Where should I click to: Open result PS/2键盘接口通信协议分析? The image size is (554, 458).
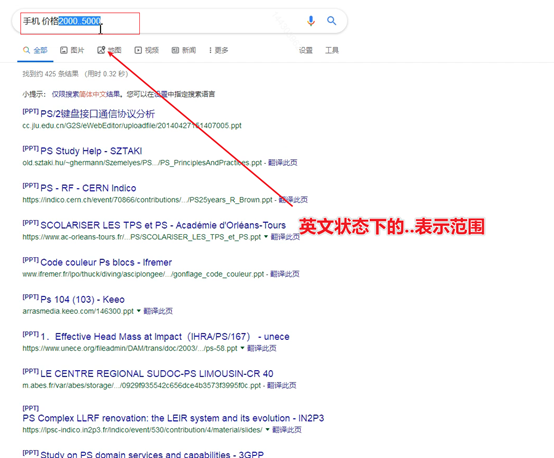click(x=98, y=114)
